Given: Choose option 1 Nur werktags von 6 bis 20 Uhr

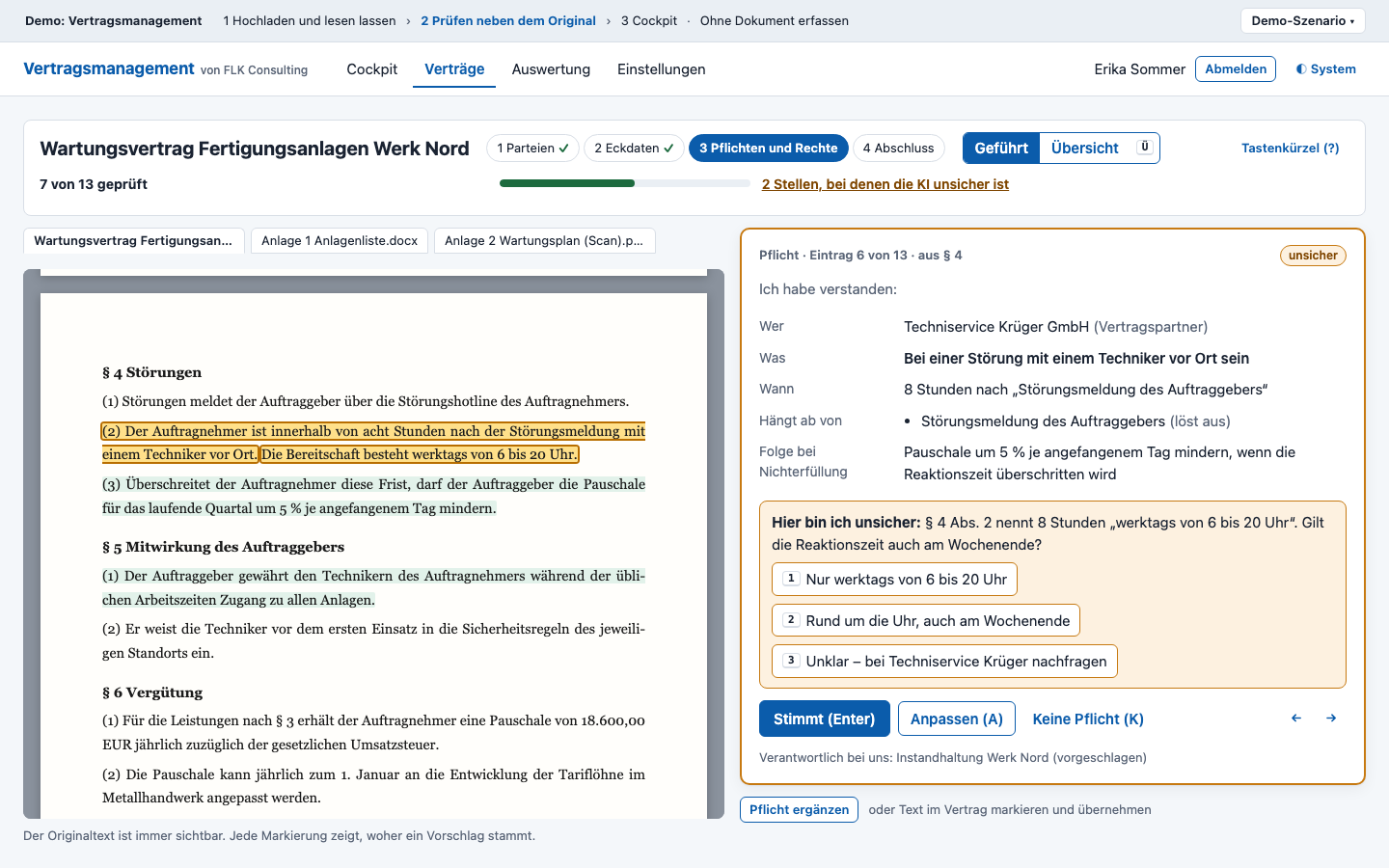Looking at the screenshot, I should point(894,580).
